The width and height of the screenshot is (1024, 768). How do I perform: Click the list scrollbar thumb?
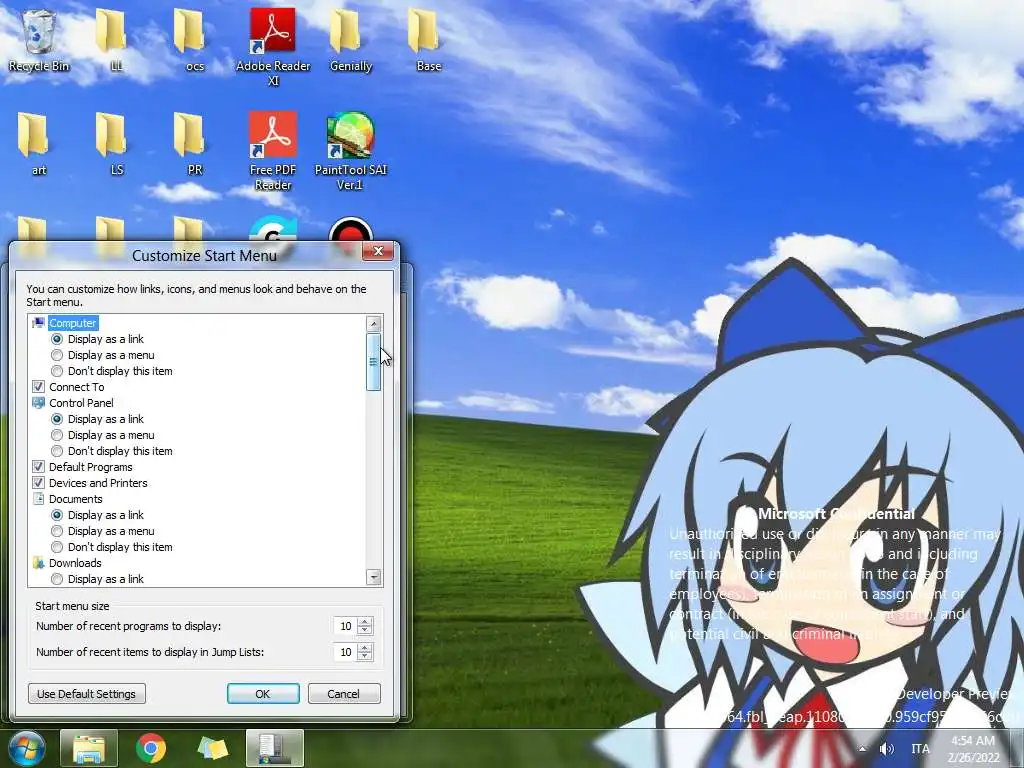pyautogui.click(x=374, y=362)
